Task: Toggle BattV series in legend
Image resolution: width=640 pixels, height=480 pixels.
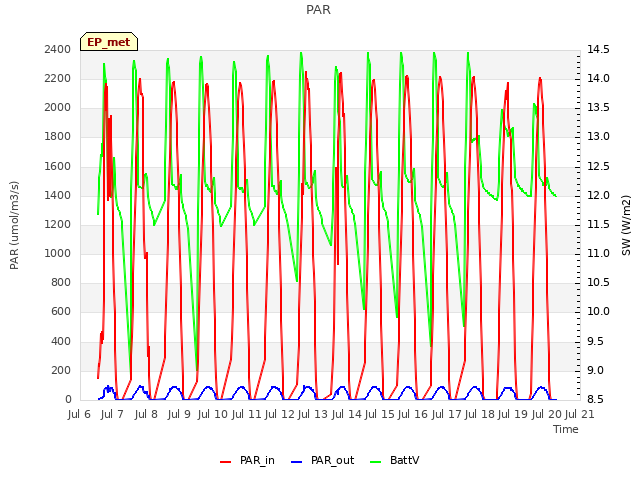Action: point(394,461)
